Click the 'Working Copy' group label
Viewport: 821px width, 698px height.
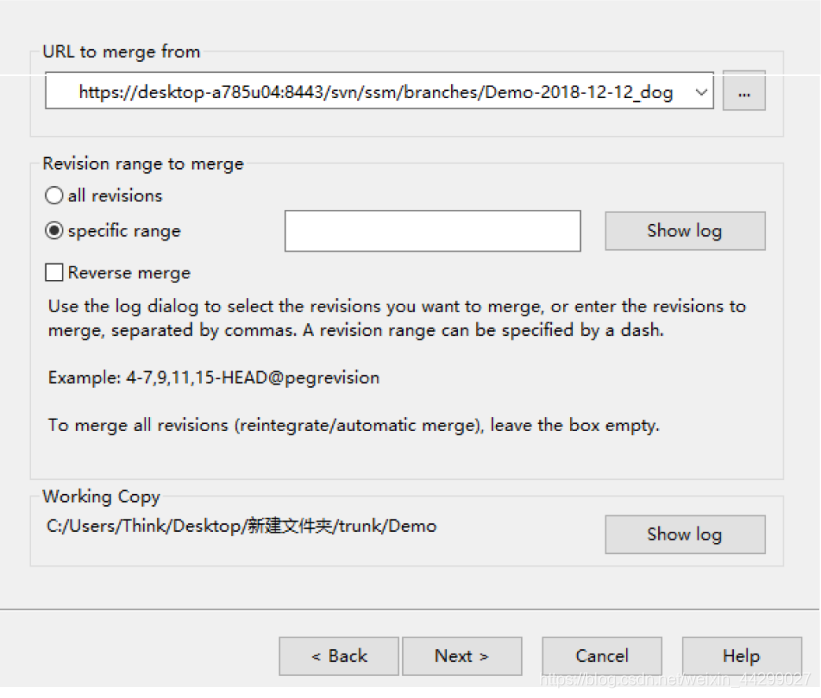tap(101, 497)
